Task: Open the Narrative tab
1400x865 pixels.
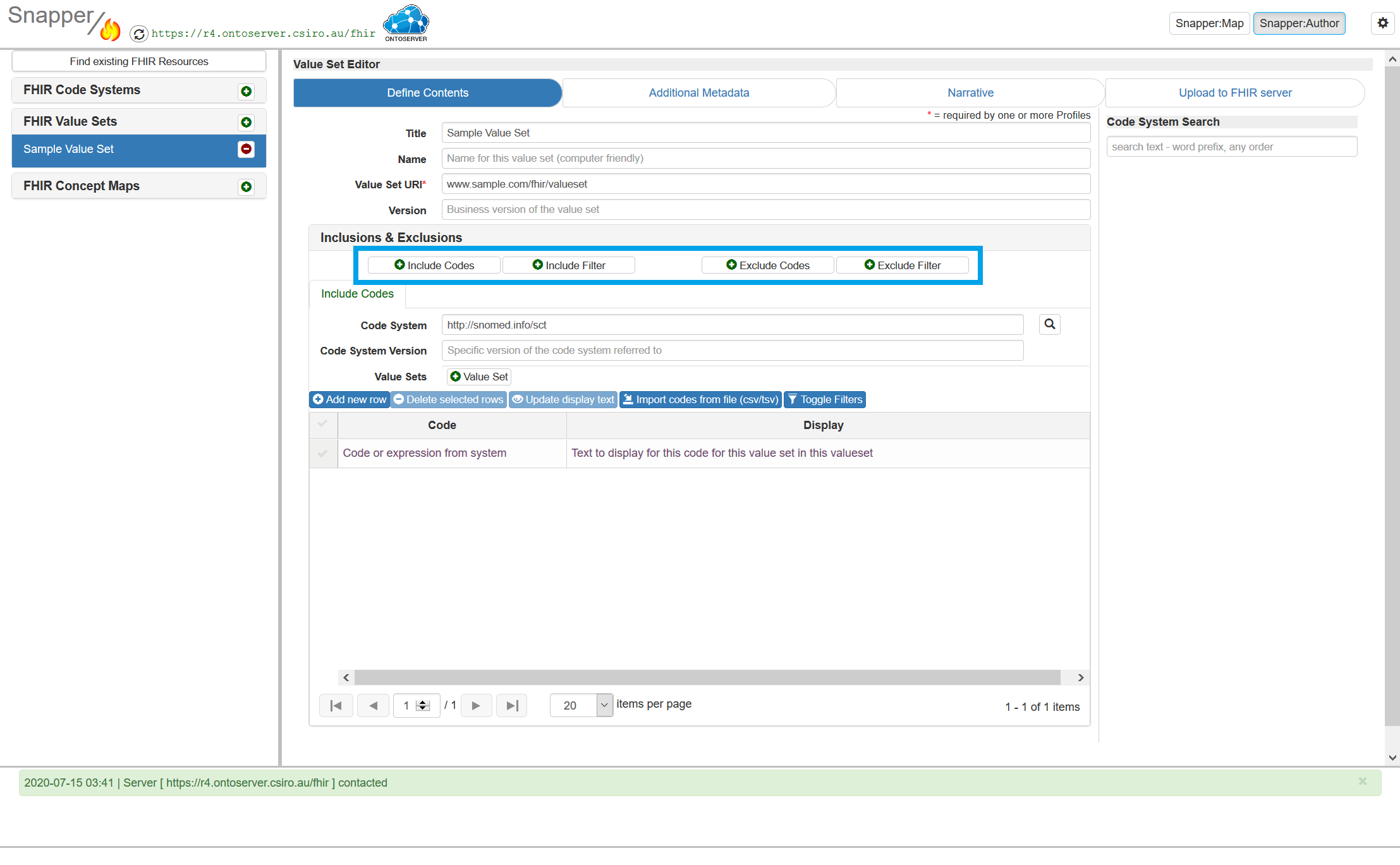Action: point(970,93)
